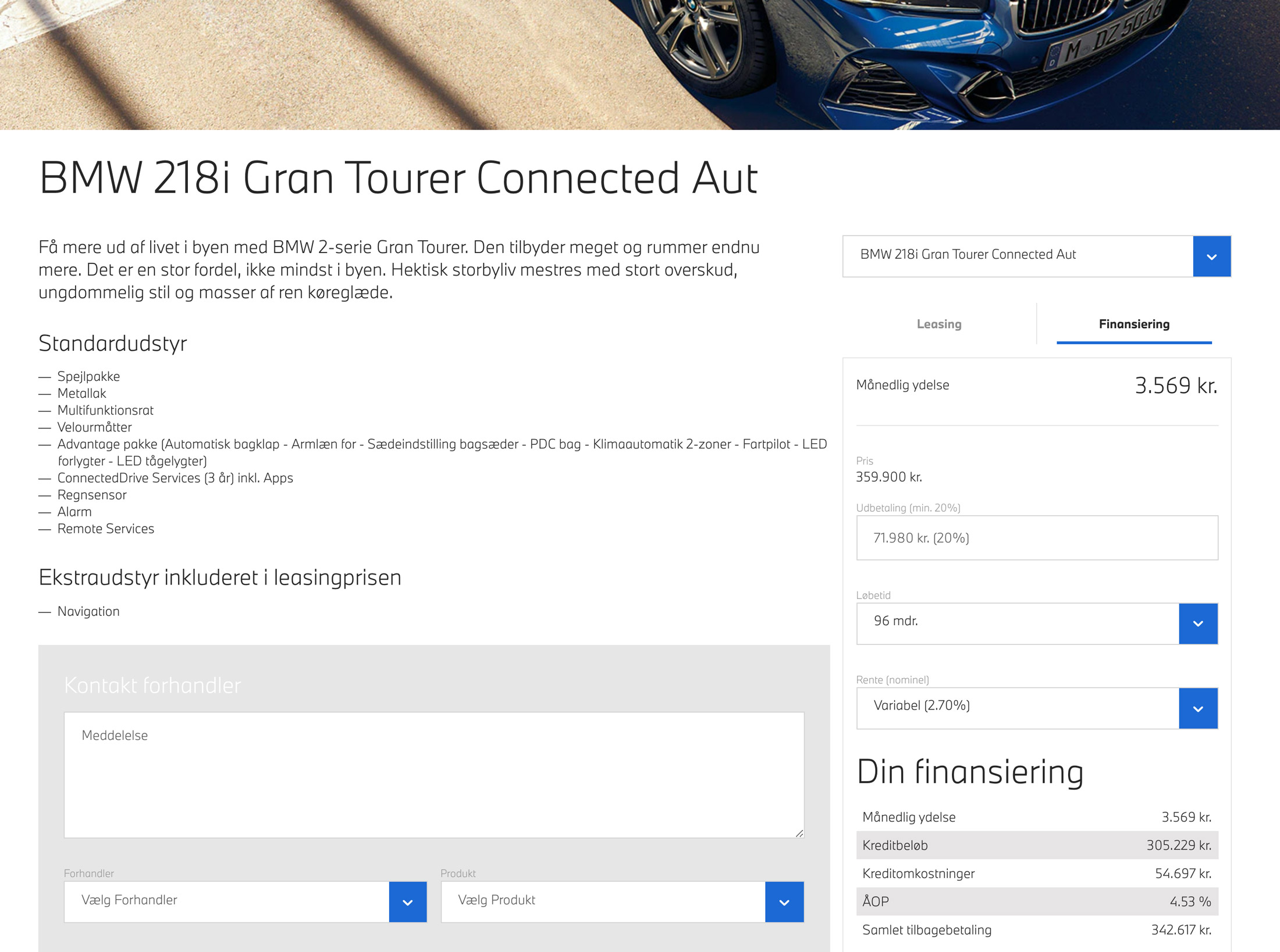Click the Udbetaling (min. 20%) label
Image resolution: width=1280 pixels, height=952 pixels.
pyautogui.click(x=908, y=508)
